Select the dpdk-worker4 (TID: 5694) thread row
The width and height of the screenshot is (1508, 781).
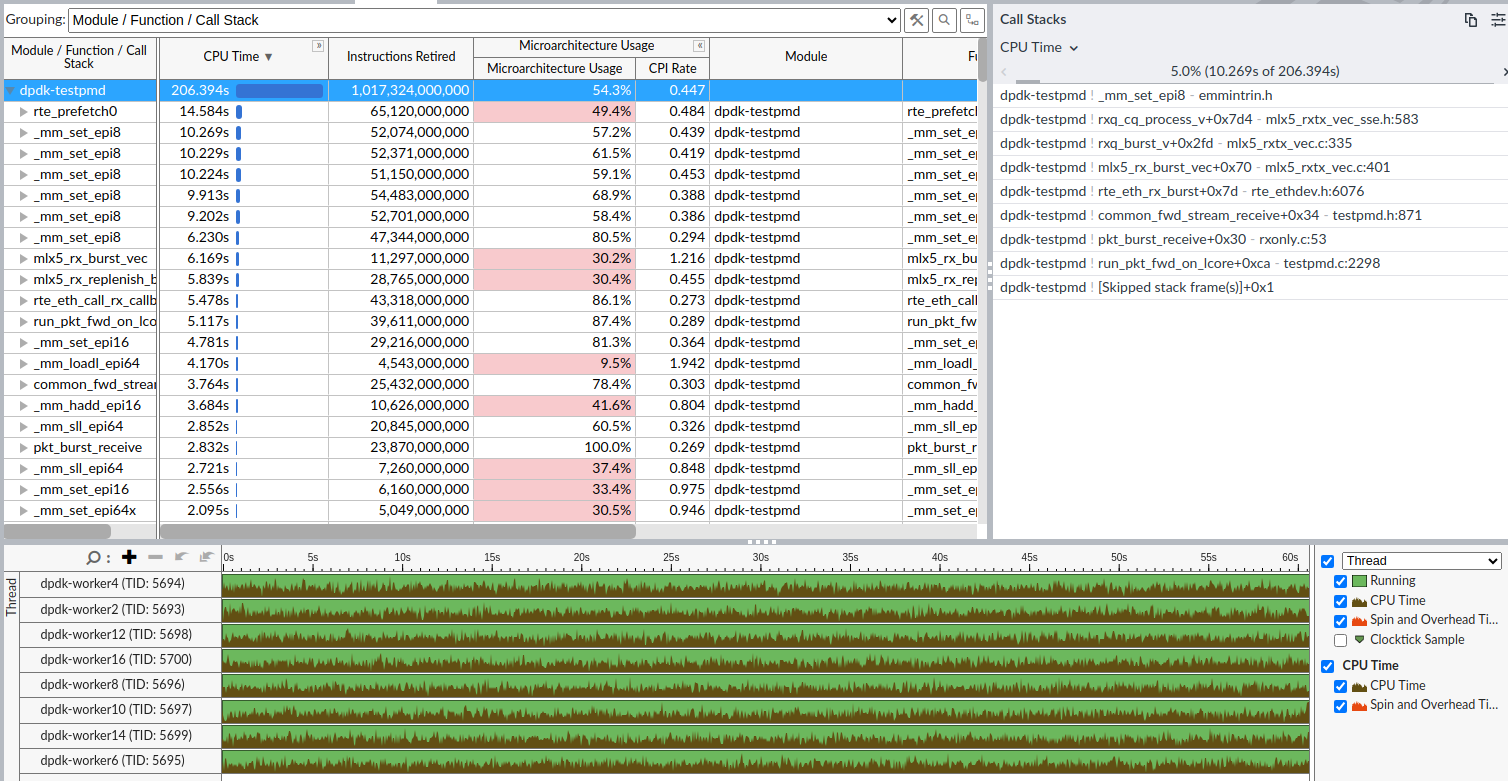[x=112, y=584]
